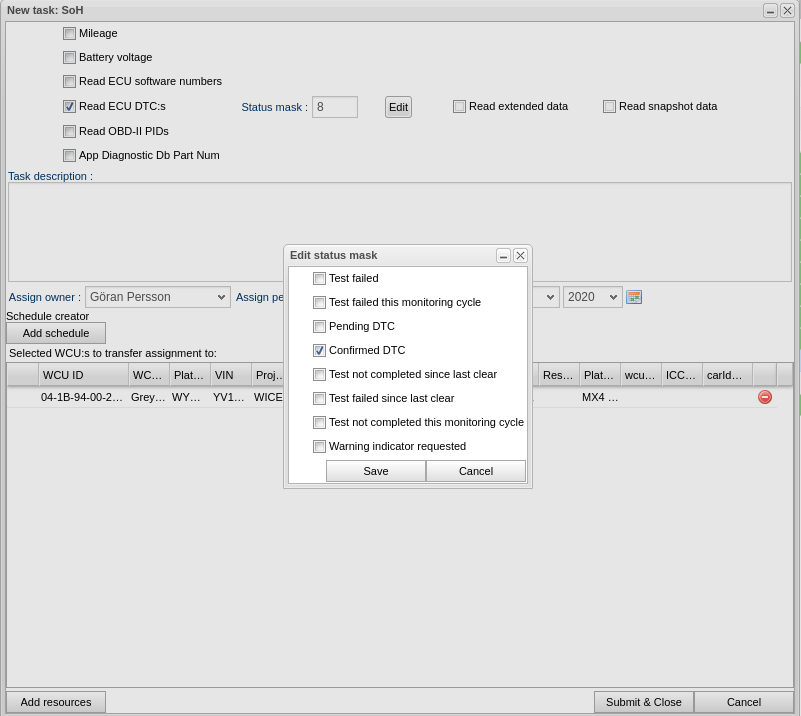The height and width of the screenshot is (716, 801).
Task: Uncheck the Confirmed DTC checkbox
Action: tap(319, 350)
